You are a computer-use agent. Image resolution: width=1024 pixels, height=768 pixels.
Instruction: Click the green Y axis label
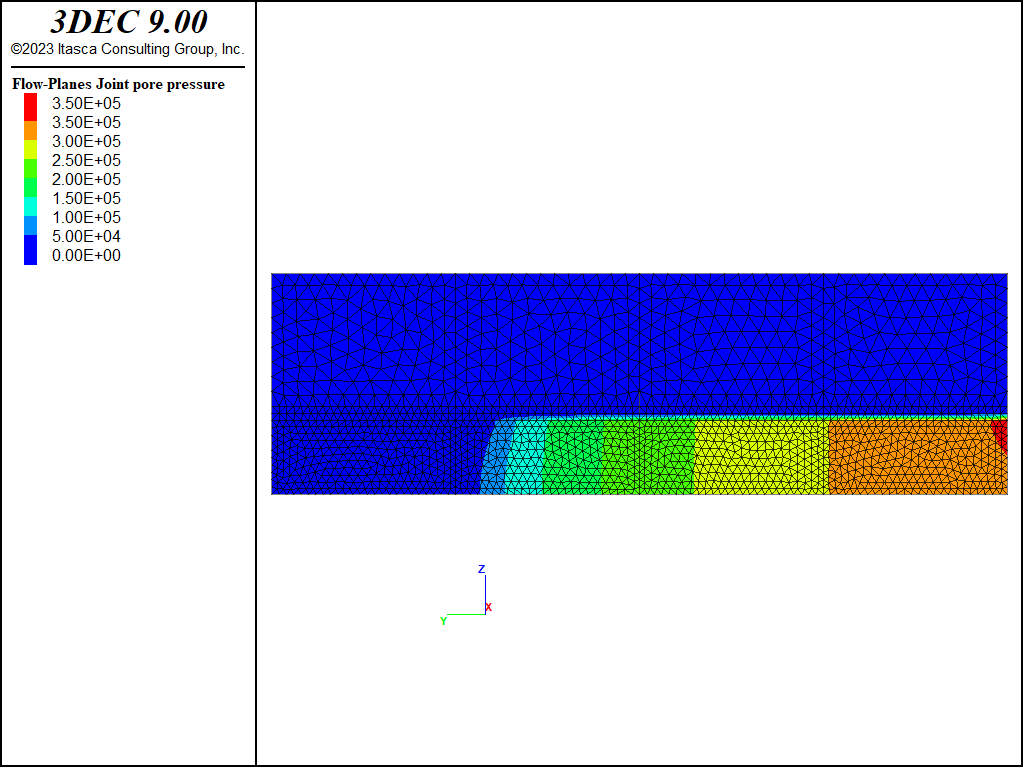click(x=443, y=621)
